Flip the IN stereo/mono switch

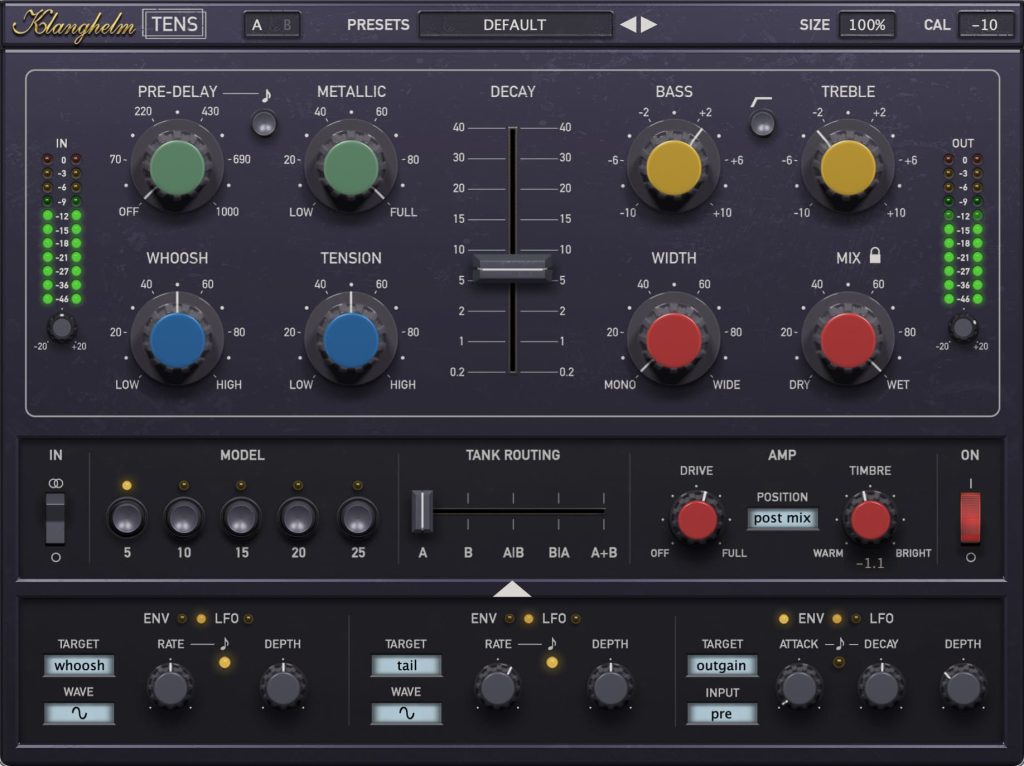pos(55,518)
